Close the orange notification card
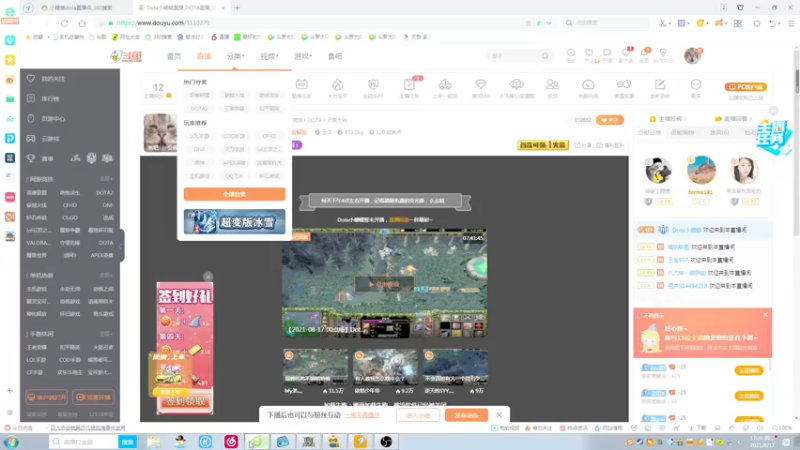 click(x=765, y=315)
